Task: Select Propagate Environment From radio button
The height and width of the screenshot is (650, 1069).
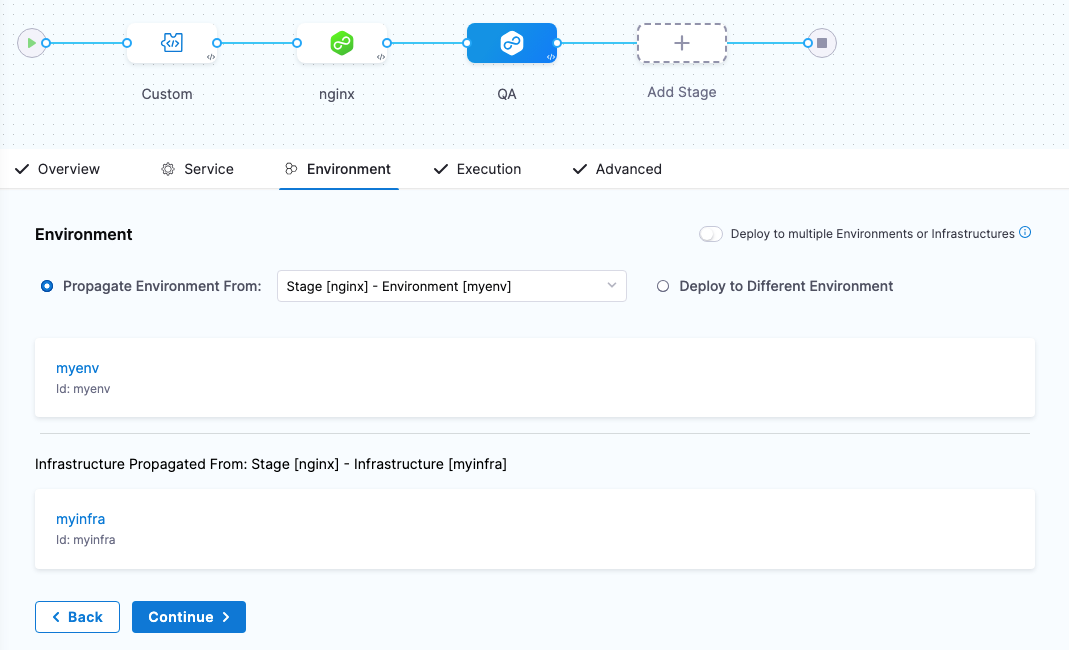Action: (47, 286)
